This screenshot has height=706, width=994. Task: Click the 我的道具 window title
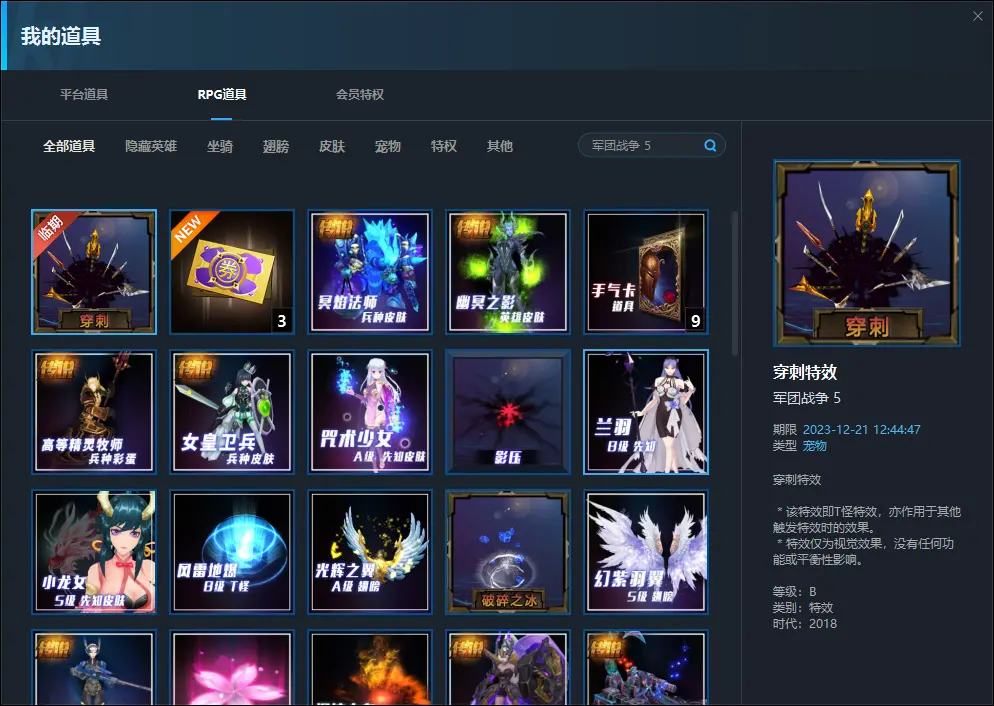(x=61, y=35)
